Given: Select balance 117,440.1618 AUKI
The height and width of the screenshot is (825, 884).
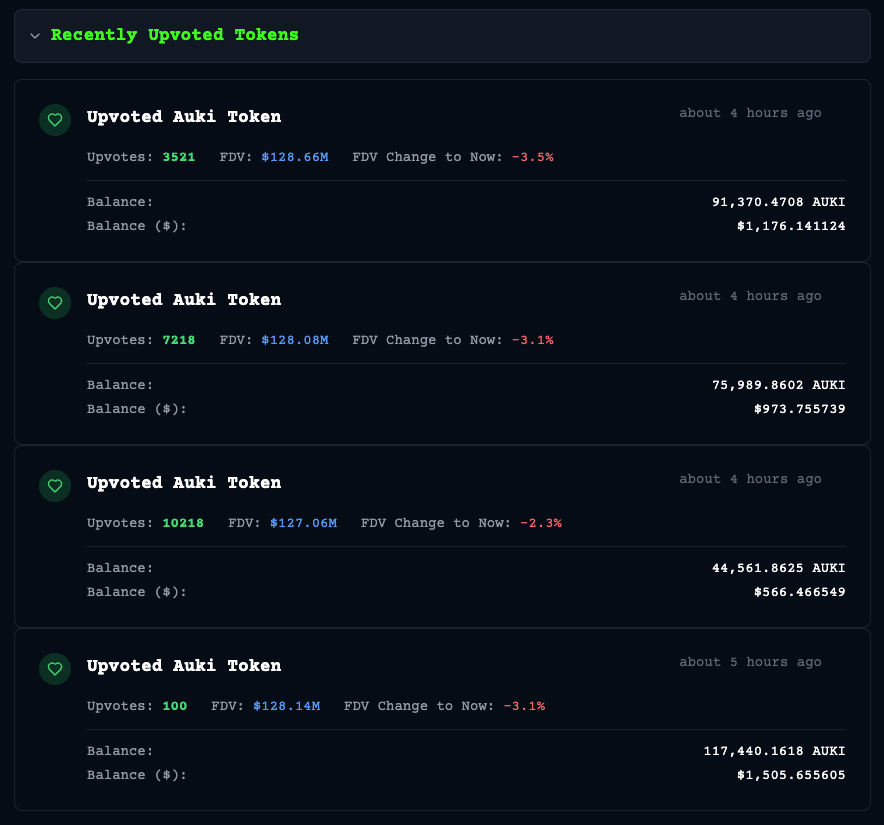Looking at the screenshot, I should click(x=775, y=751).
